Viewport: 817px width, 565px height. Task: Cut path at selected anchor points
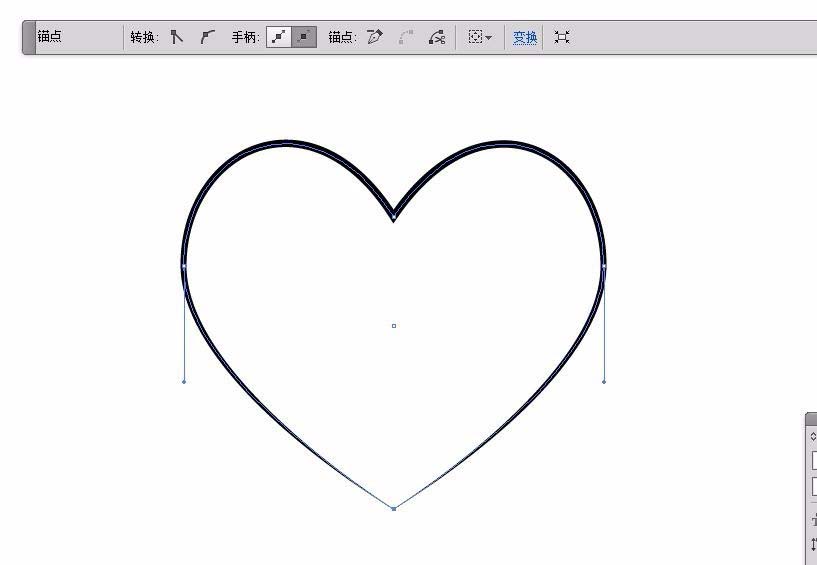[x=437, y=37]
